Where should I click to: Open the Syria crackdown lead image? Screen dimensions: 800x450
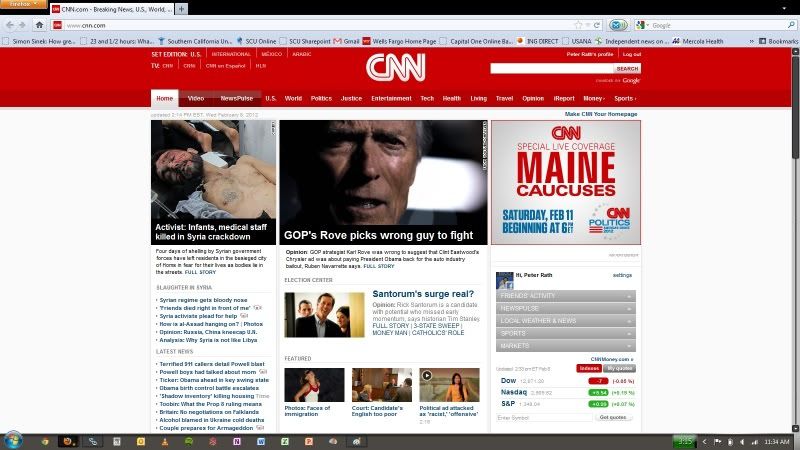click(213, 170)
